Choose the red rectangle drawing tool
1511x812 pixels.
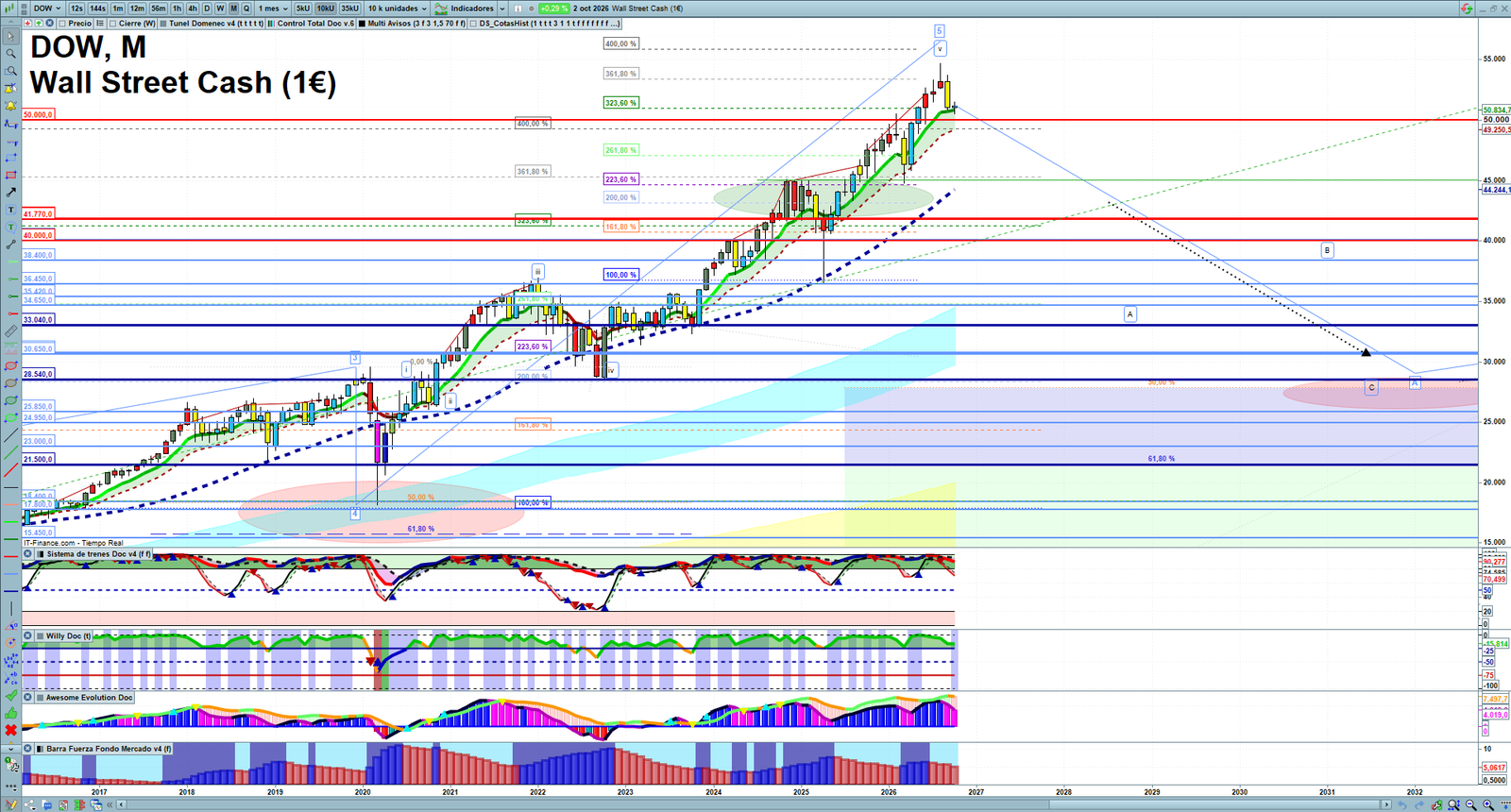[10, 176]
